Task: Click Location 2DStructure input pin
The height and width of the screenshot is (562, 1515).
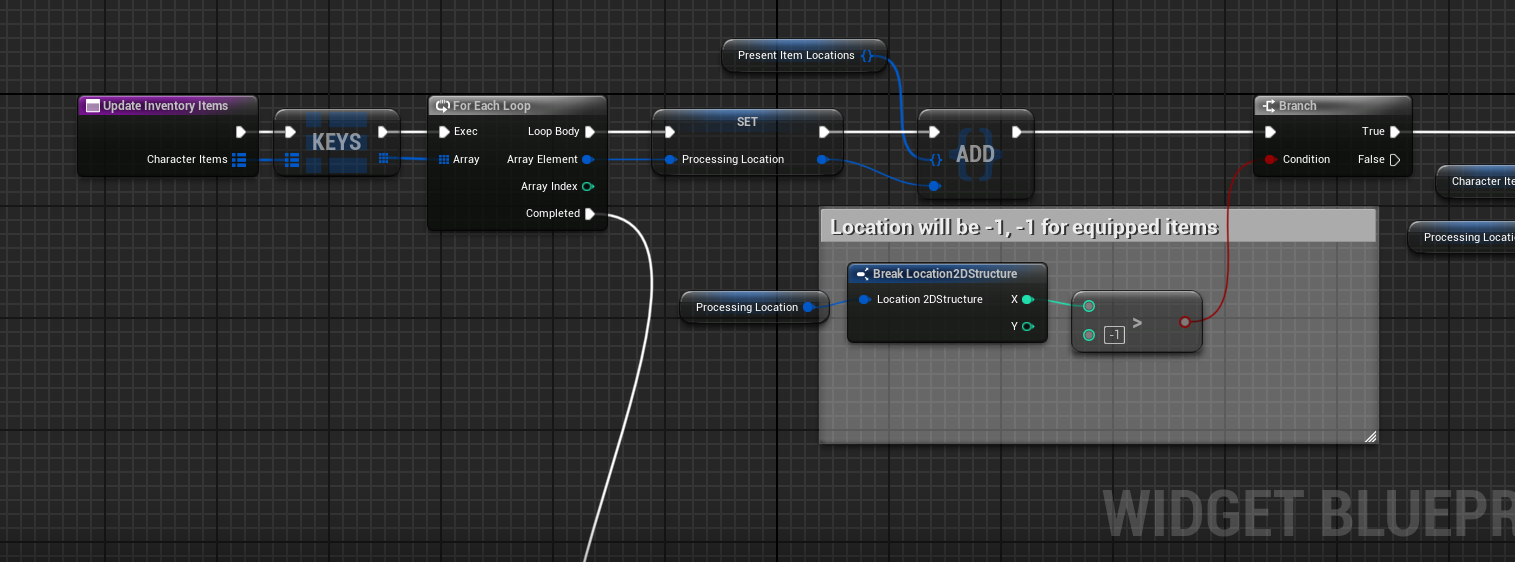Action: 864,299
